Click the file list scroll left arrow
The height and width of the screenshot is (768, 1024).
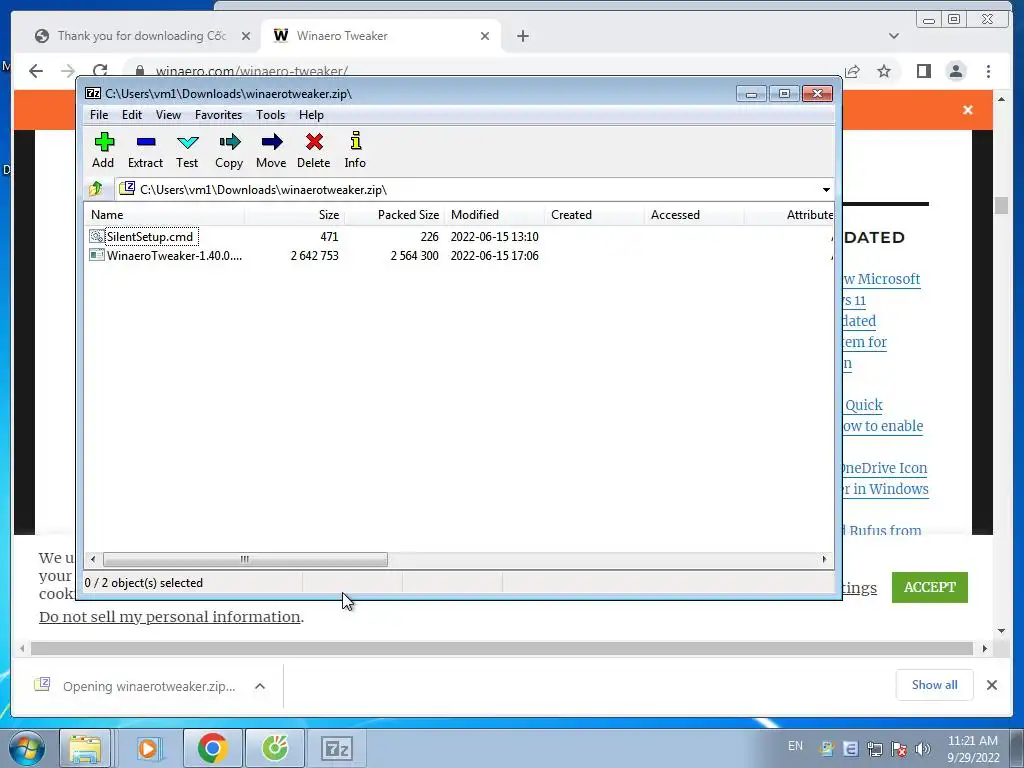click(93, 559)
